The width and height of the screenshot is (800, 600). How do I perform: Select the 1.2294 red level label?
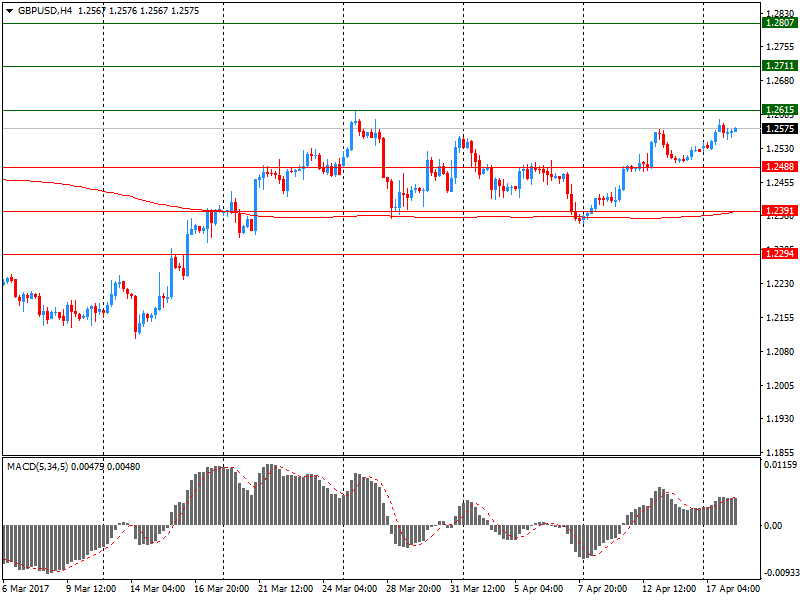point(780,254)
